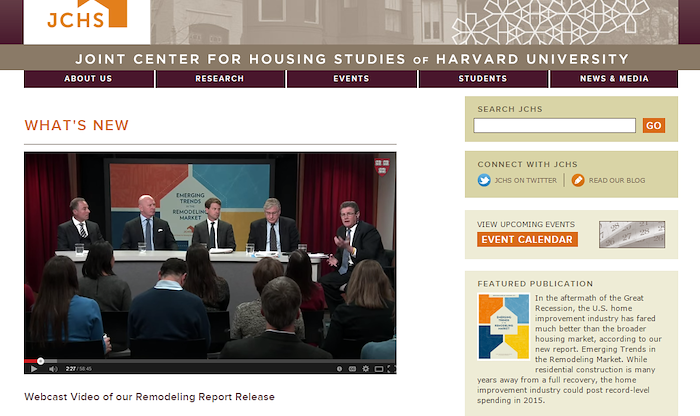Play the webcast video
Screen dimensions: 700x416
(33, 369)
